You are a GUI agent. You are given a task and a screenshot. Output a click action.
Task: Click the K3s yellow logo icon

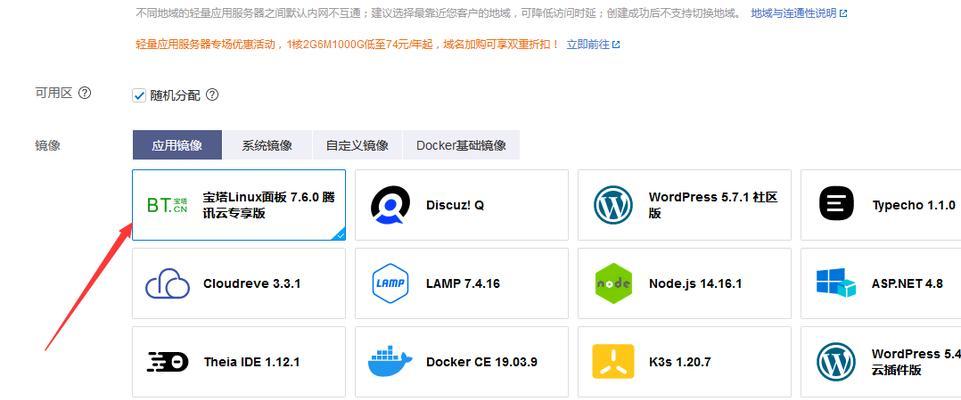pyautogui.click(x=613, y=361)
